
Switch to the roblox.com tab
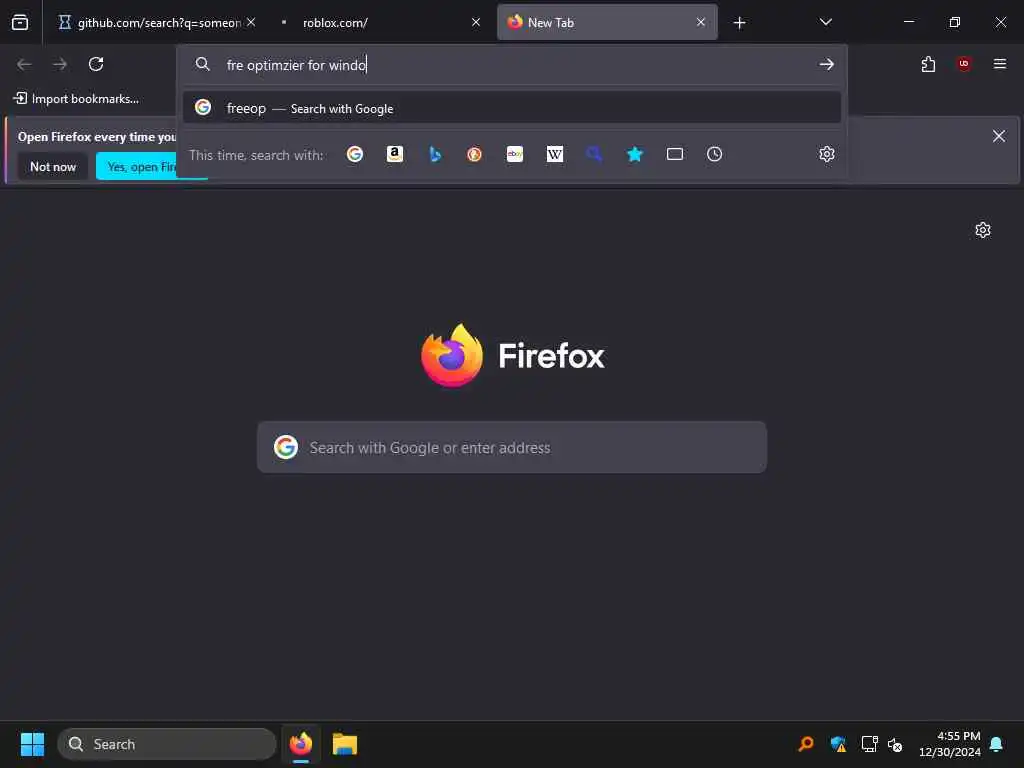(379, 23)
